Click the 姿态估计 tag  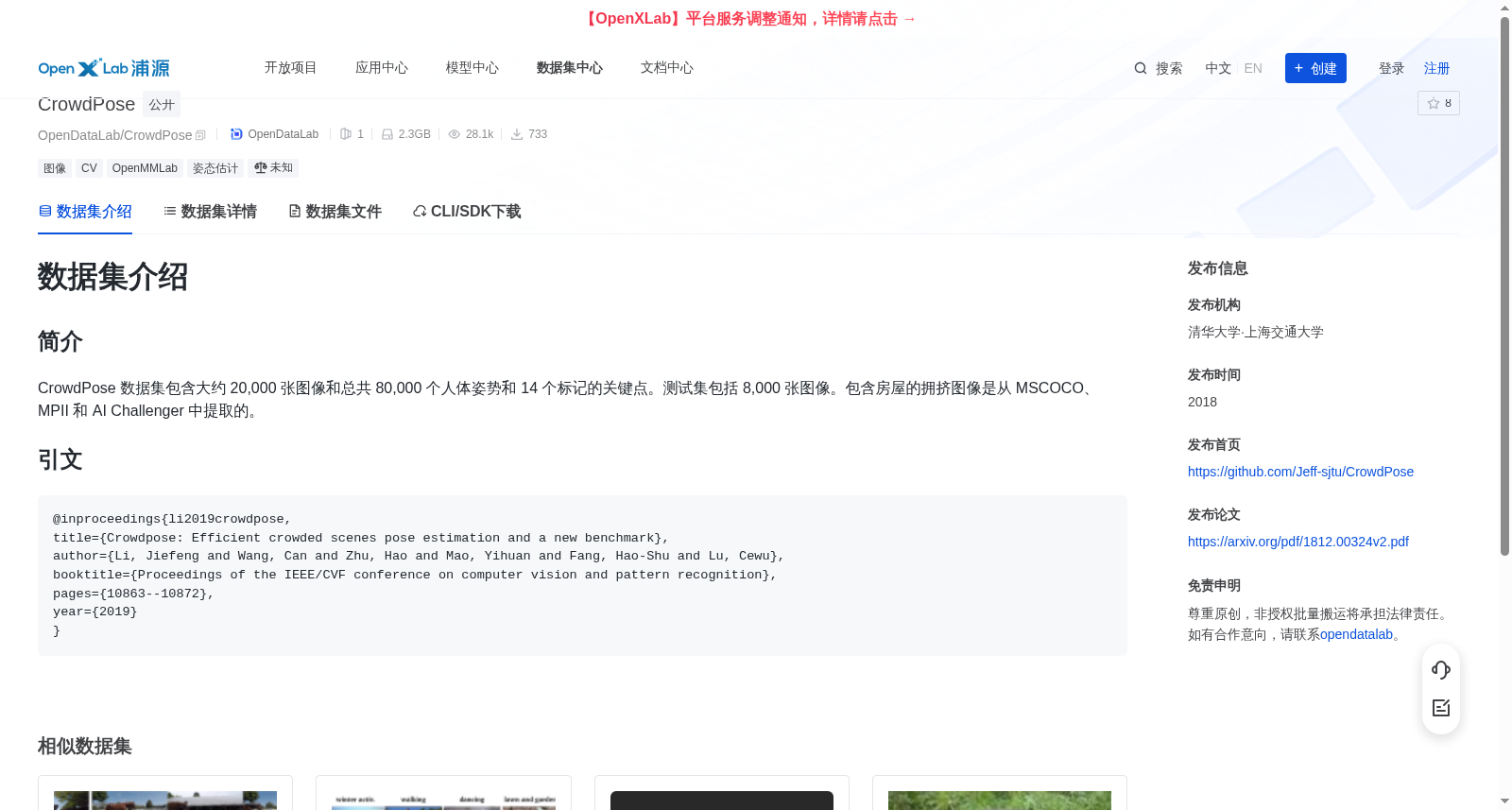(215, 168)
